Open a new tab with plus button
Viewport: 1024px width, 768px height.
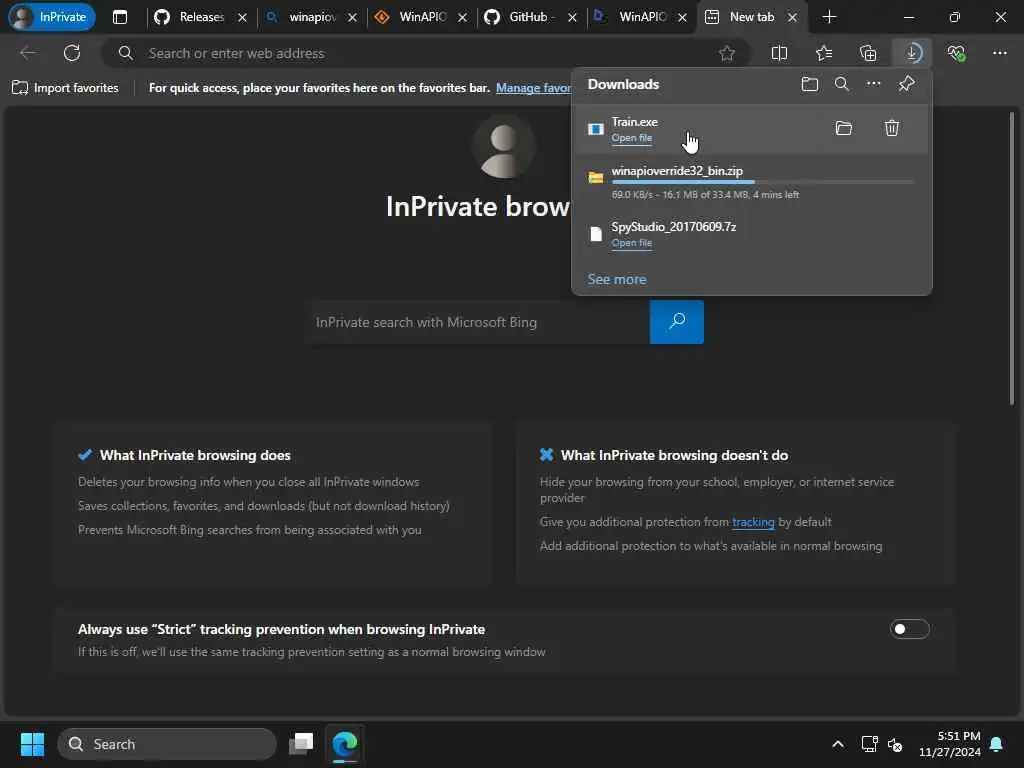(x=829, y=17)
